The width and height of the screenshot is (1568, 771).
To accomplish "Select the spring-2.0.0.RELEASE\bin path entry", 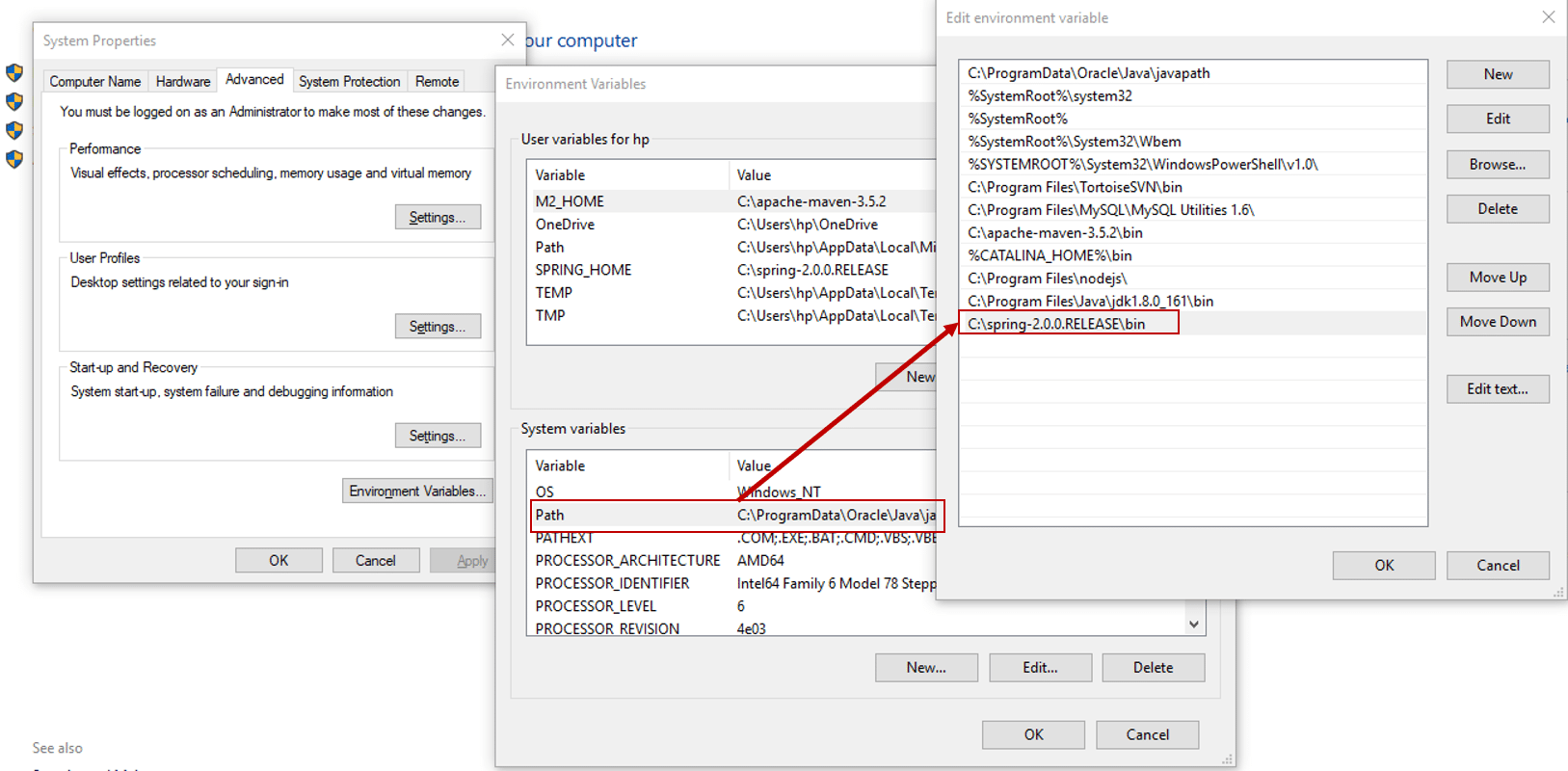I will (x=1057, y=324).
